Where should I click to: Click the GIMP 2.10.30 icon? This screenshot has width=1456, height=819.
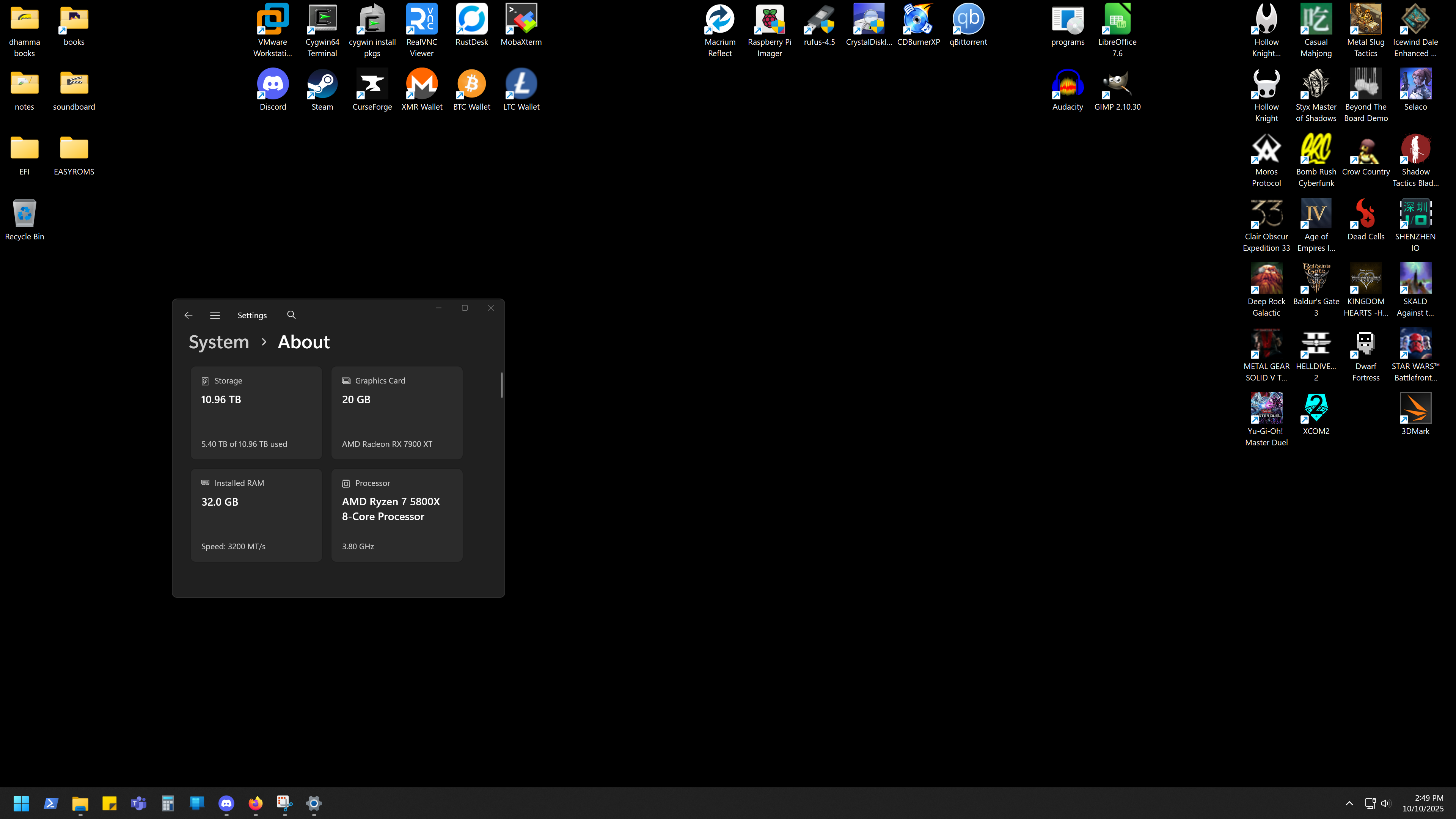pyautogui.click(x=1117, y=85)
